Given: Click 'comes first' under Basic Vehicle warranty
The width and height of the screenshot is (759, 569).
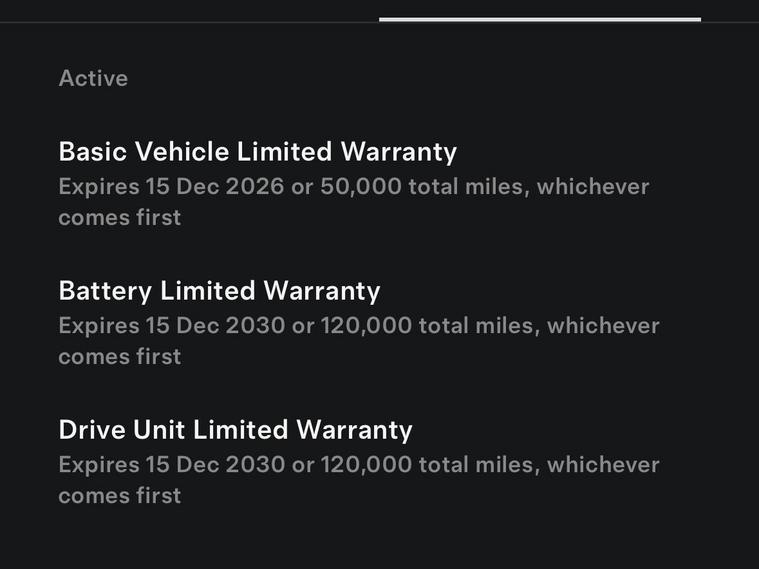Looking at the screenshot, I should point(120,217).
